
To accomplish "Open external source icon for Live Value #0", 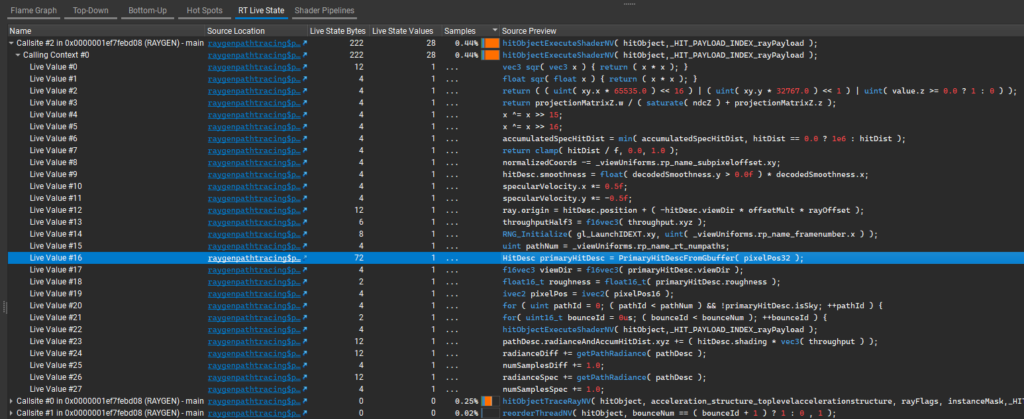I will (x=304, y=67).
